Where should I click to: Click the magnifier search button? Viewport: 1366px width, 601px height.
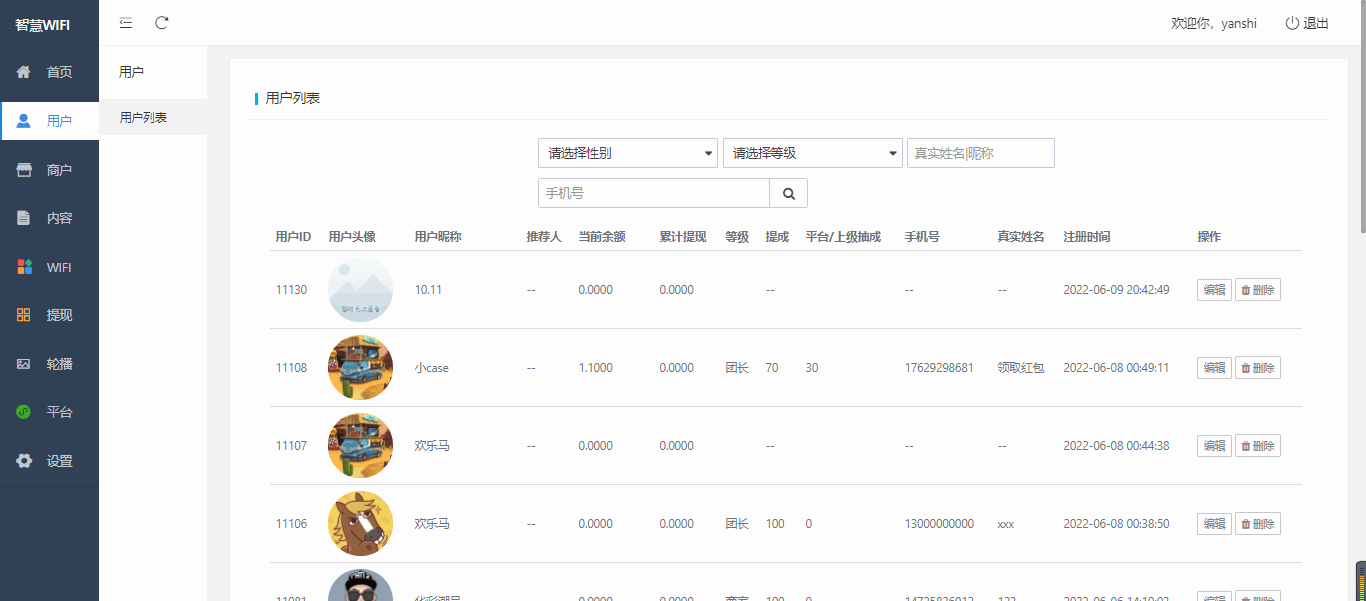(x=789, y=193)
